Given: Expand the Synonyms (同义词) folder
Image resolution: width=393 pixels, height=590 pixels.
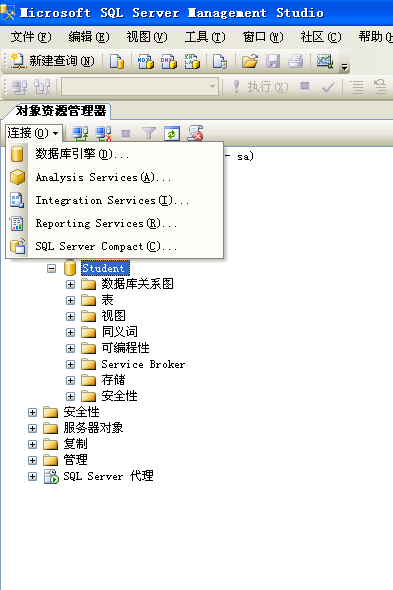Looking at the screenshot, I should 70,332.
